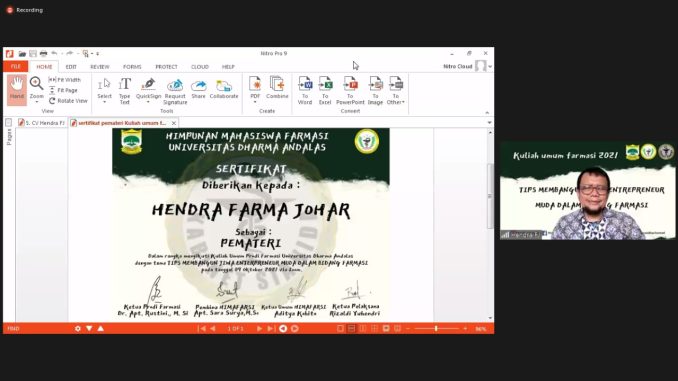Convert document To PowerPoint
This screenshot has width=678, height=381.
click(350, 90)
